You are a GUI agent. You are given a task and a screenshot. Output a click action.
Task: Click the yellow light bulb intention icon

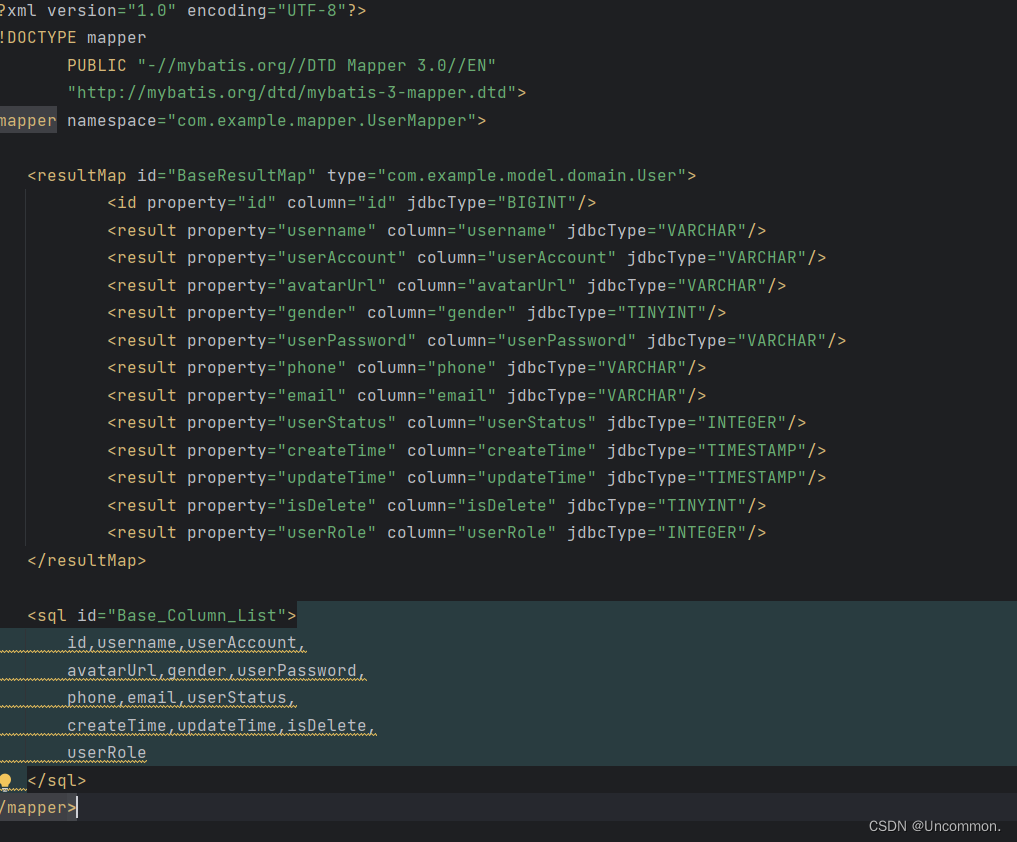(6, 781)
